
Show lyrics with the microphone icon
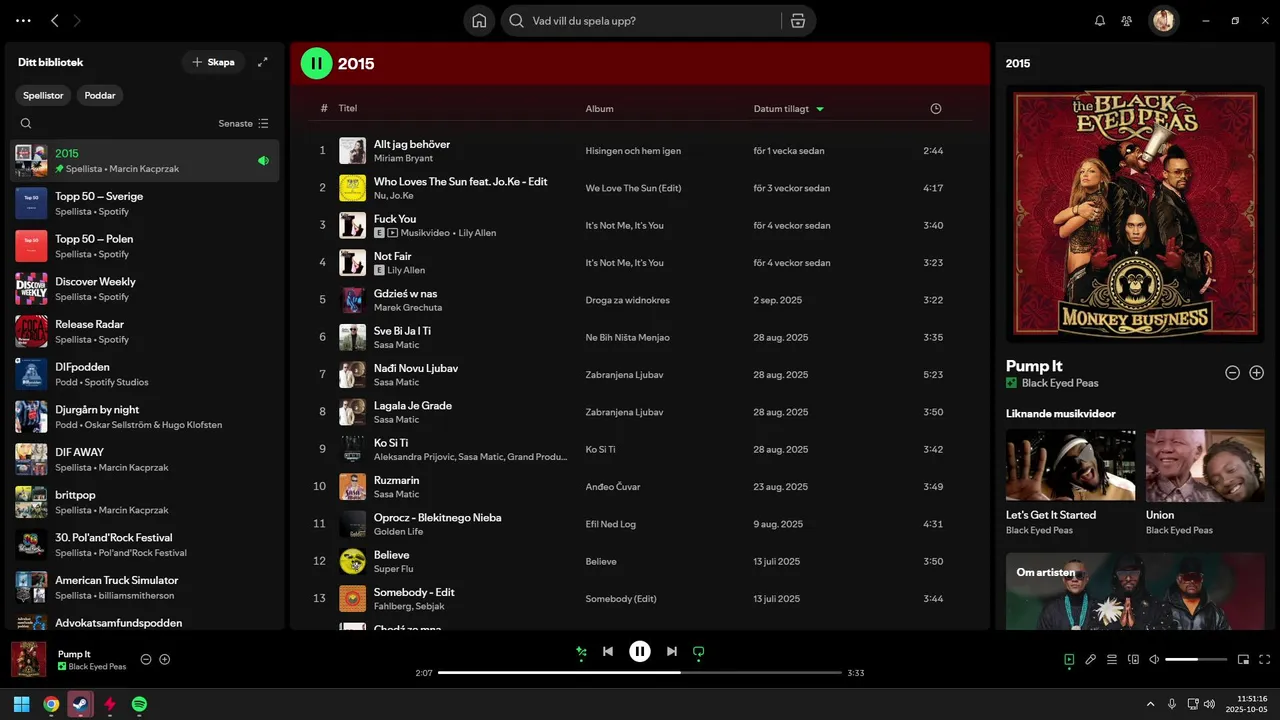click(x=1091, y=659)
